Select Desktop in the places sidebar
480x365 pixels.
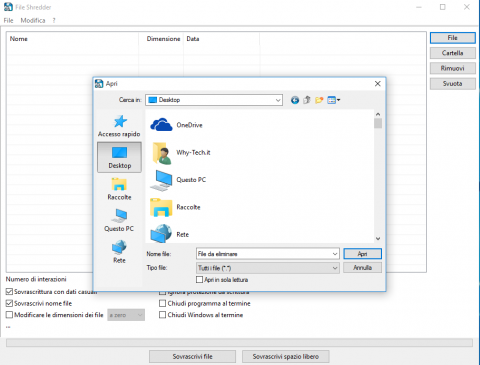tap(119, 157)
